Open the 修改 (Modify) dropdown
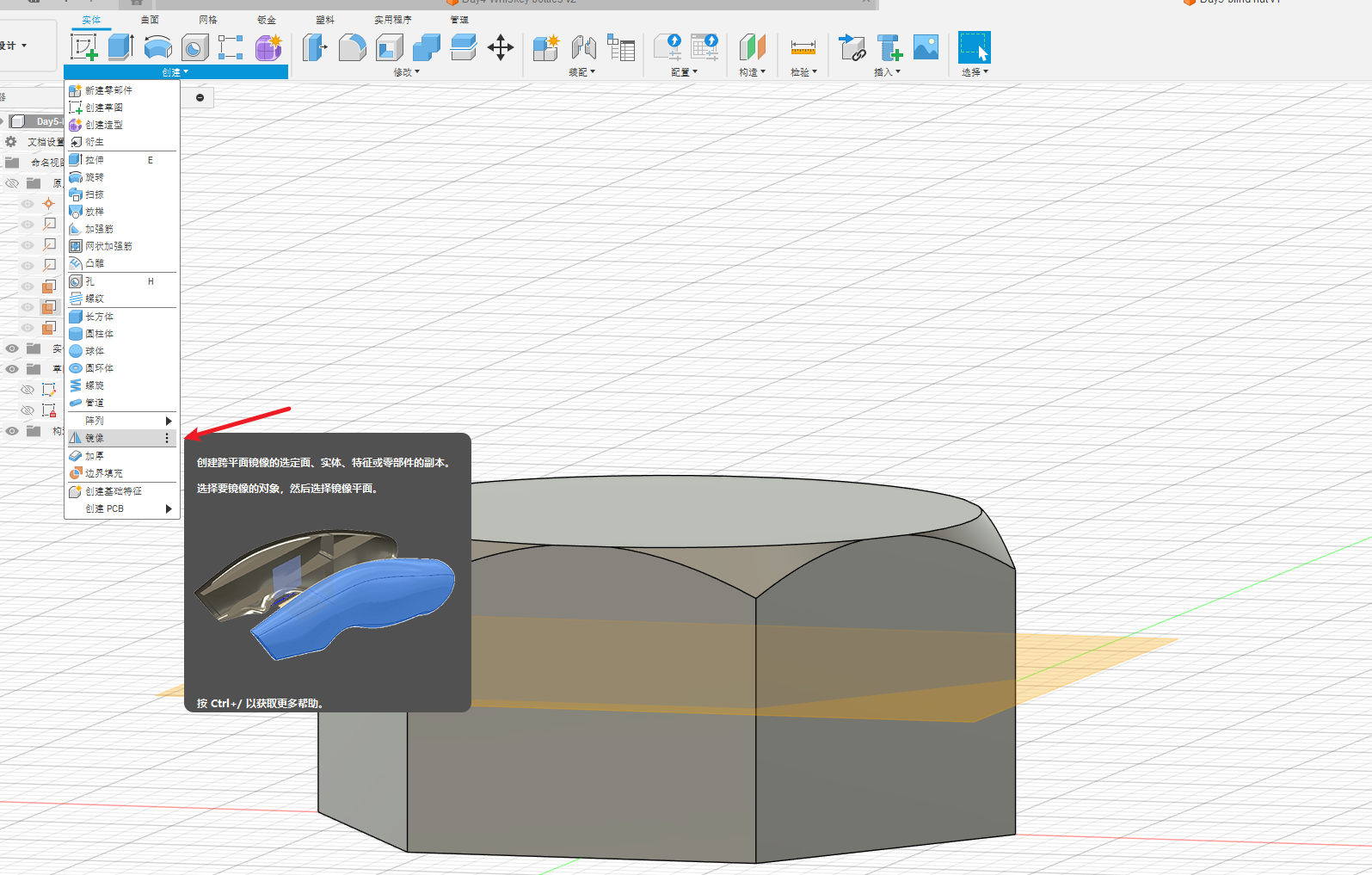The height and width of the screenshot is (875, 1372). (406, 72)
